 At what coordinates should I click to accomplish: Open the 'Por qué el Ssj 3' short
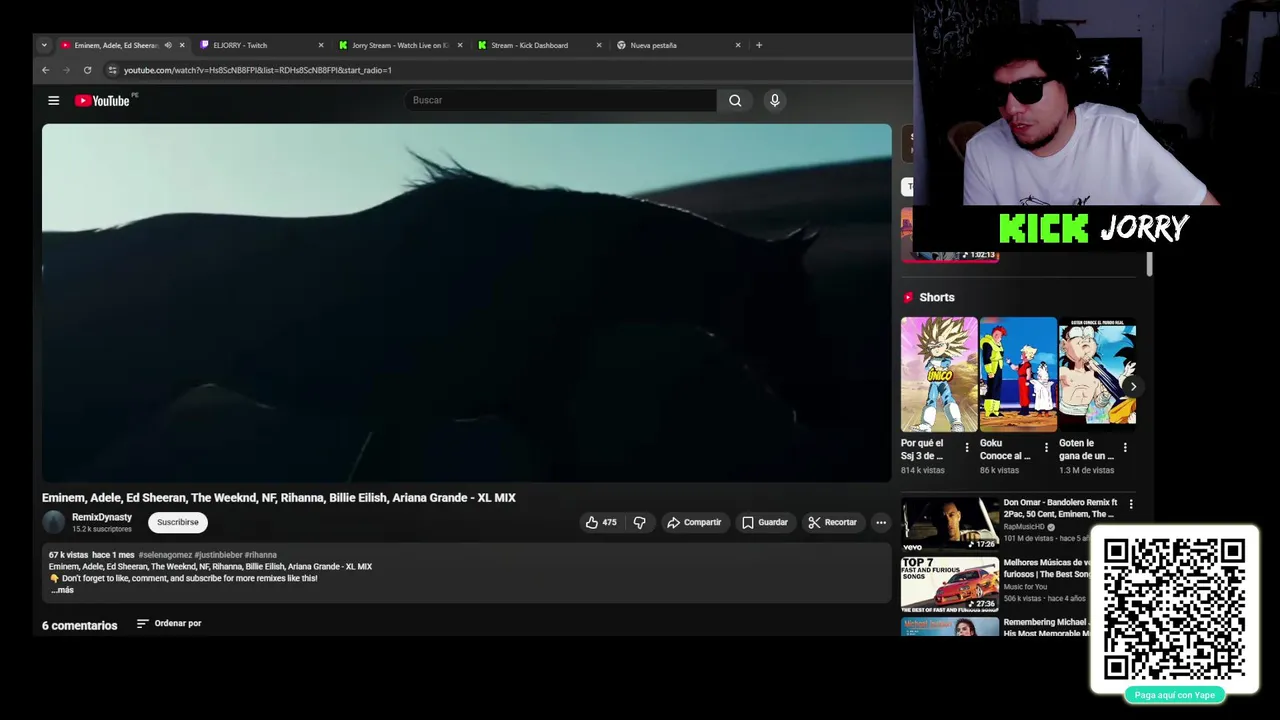[x=939, y=374]
